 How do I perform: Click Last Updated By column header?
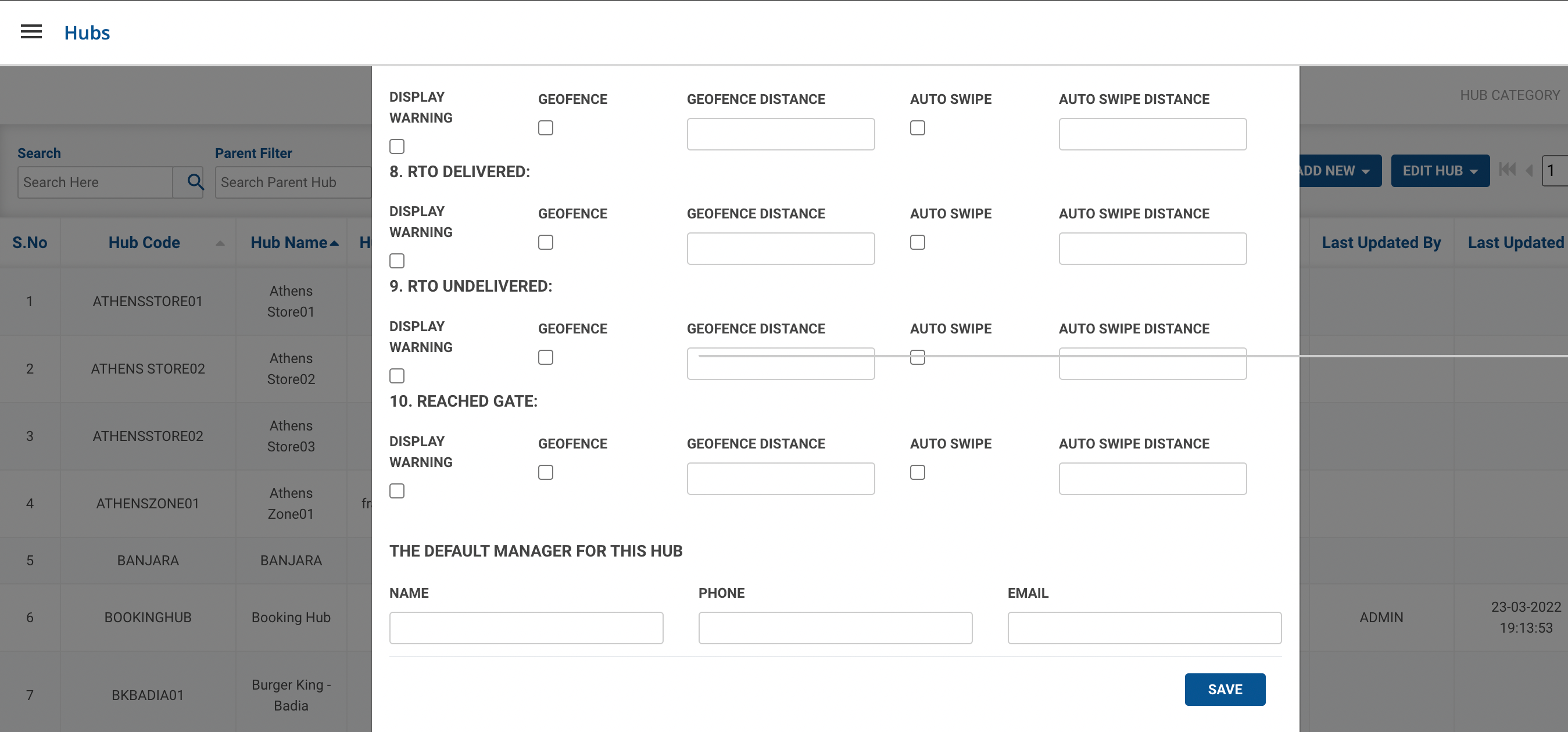pyautogui.click(x=1380, y=243)
